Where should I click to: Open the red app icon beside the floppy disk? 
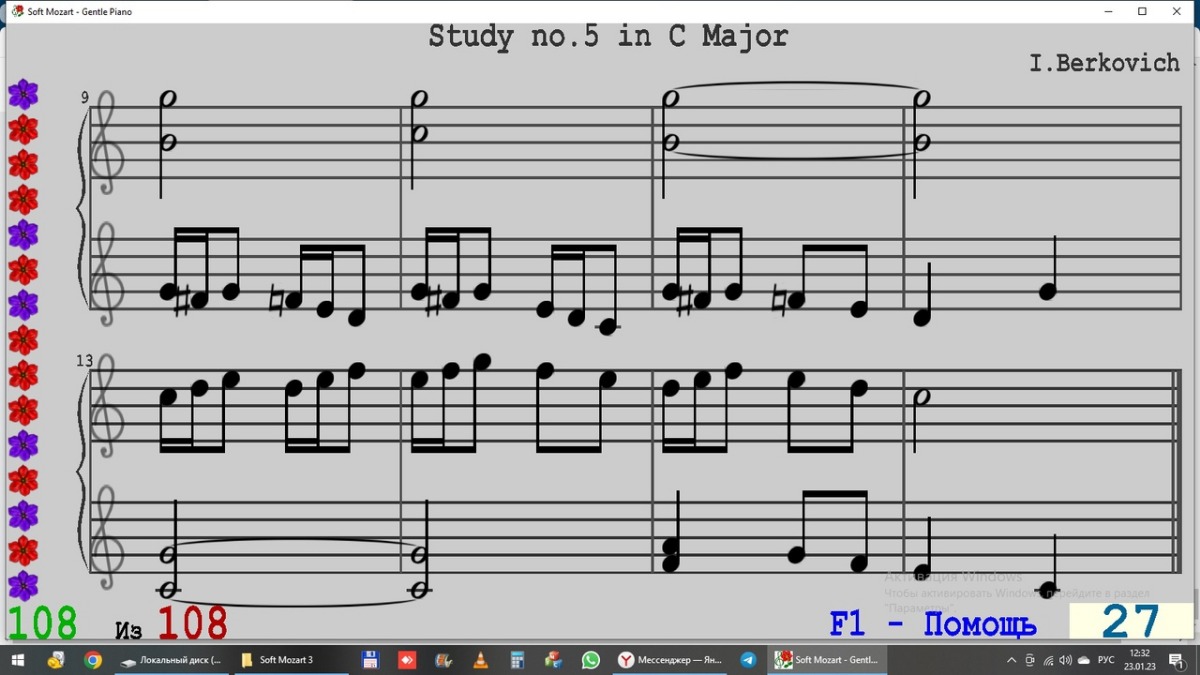(407, 660)
